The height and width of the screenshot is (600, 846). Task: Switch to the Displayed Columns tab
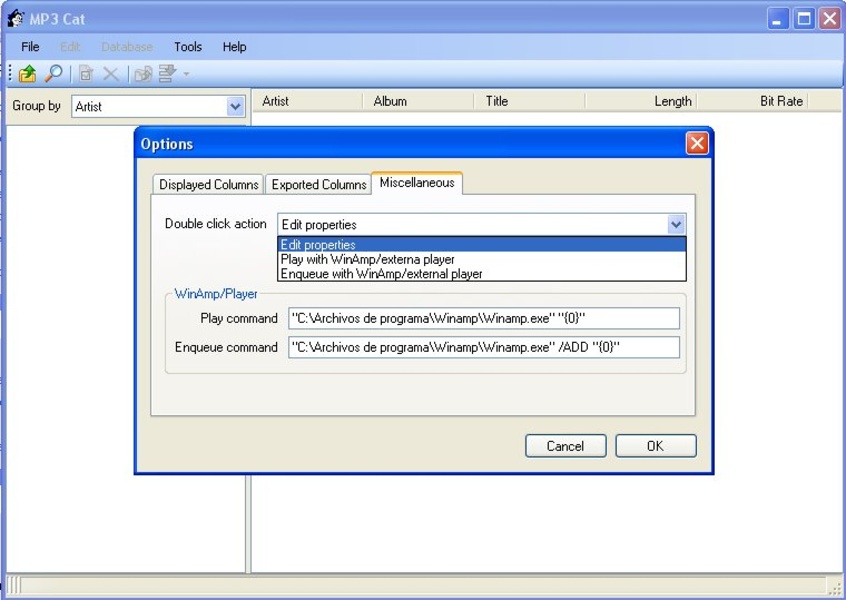(208, 185)
